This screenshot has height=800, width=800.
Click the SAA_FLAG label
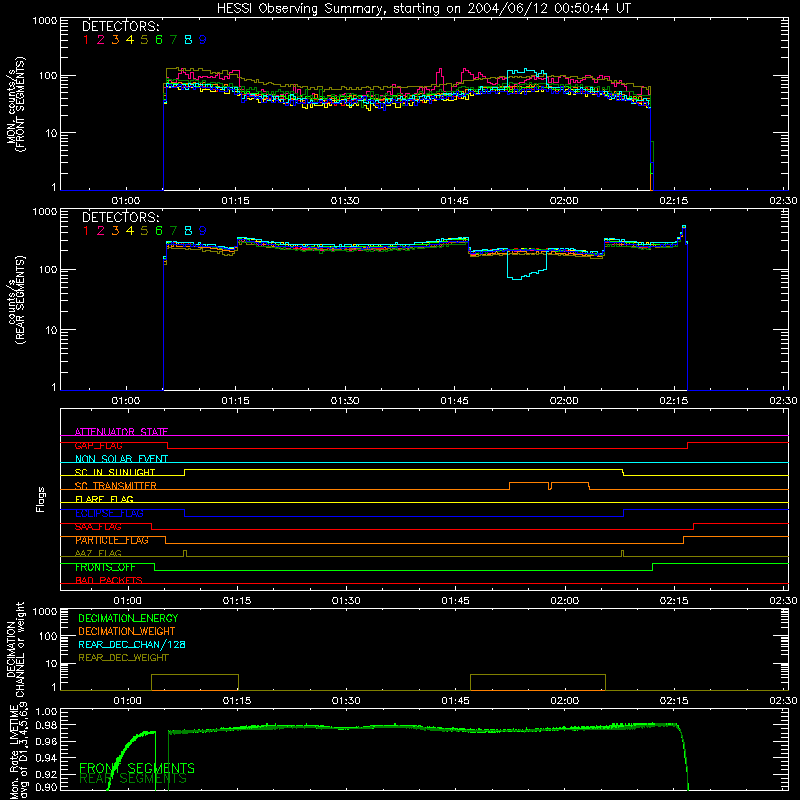pyautogui.click(x=98, y=527)
